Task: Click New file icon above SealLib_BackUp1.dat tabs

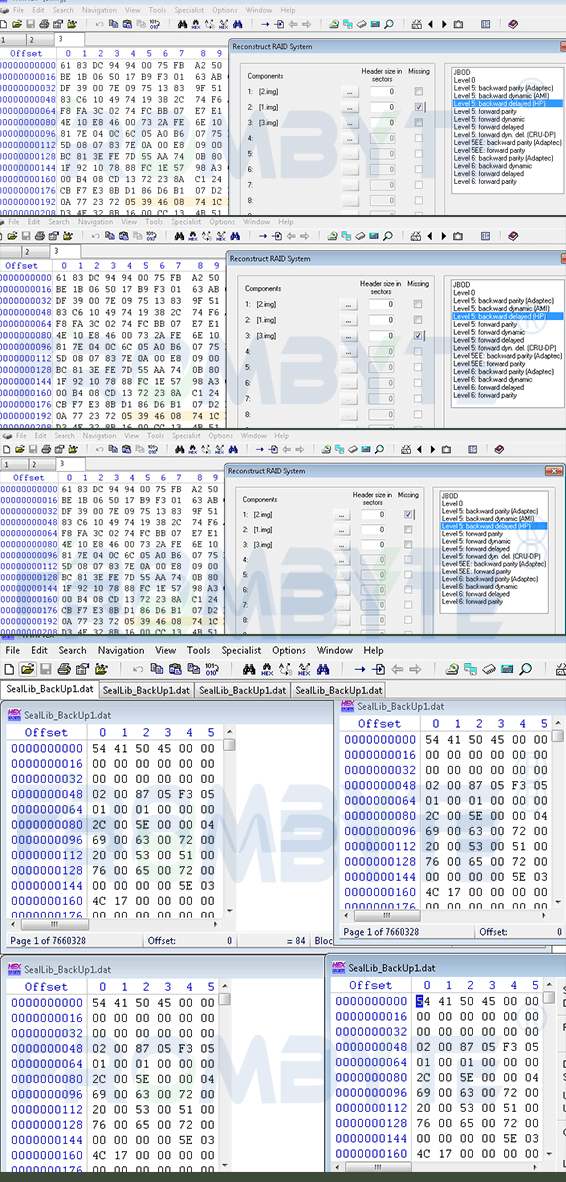Action: coord(10,669)
